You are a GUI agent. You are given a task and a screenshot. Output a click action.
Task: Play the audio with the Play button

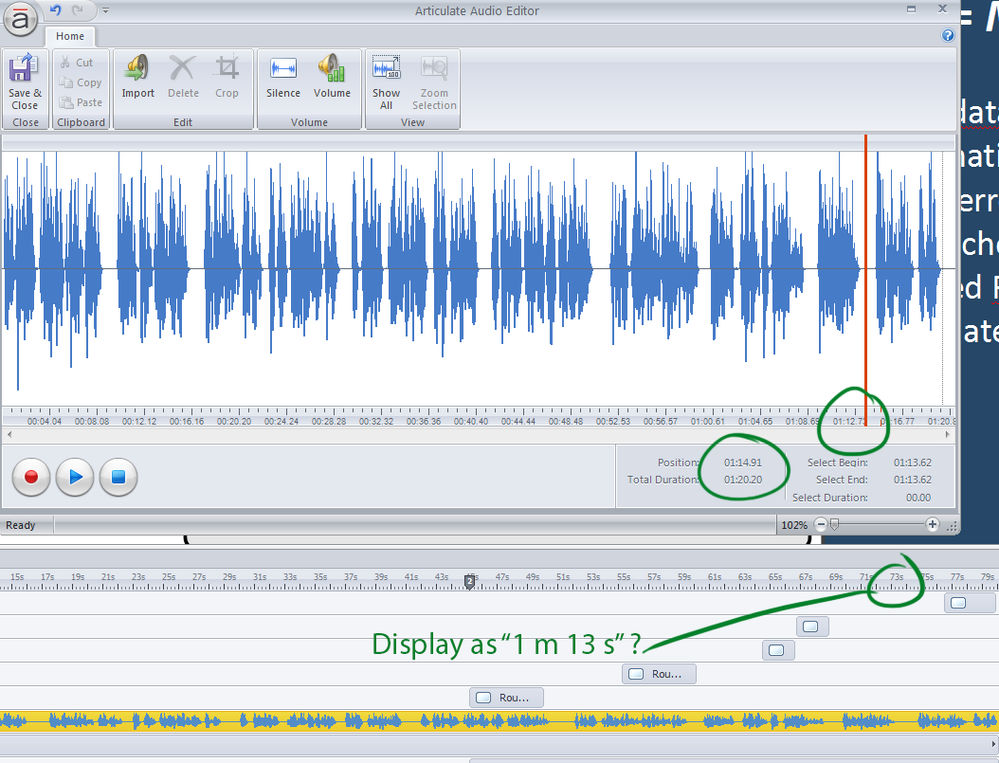point(75,477)
